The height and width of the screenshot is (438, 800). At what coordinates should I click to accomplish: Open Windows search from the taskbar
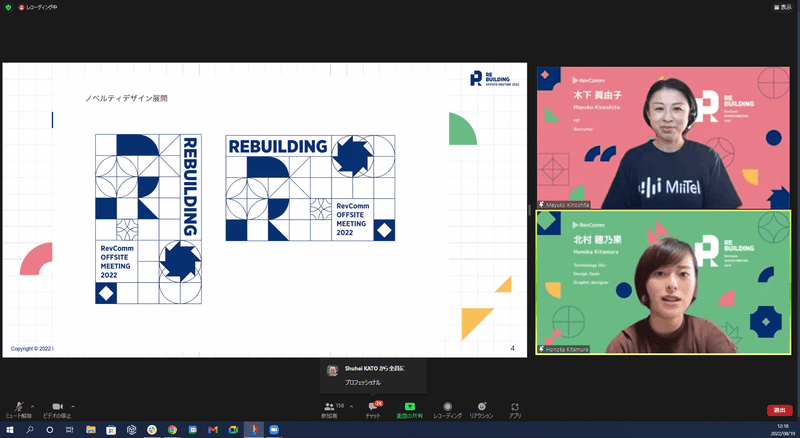[30, 430]
